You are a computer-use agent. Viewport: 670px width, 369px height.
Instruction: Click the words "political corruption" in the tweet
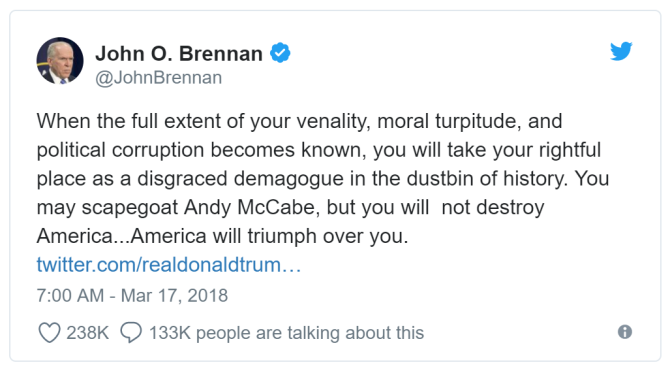121,150
